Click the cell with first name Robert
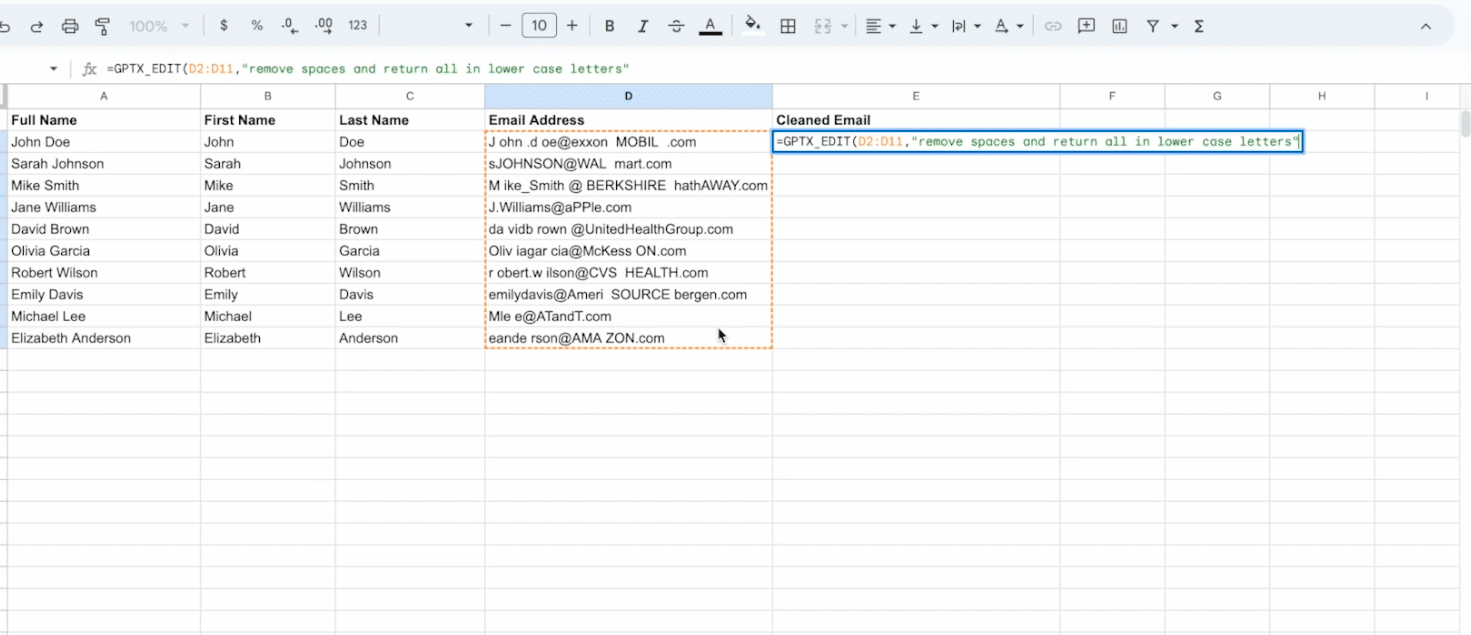The height and width of the screenshot is (635, 1471). 268,272
